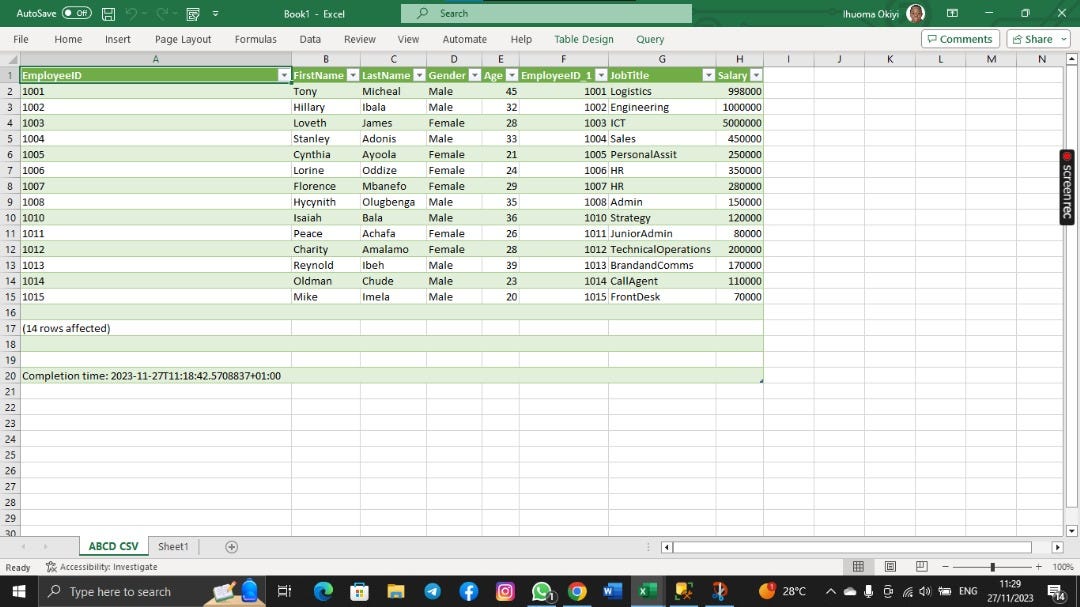This screenshot has height=607, width=1080.
Task: Open the Formulas ribbon tab
Action: click(255, 39)
